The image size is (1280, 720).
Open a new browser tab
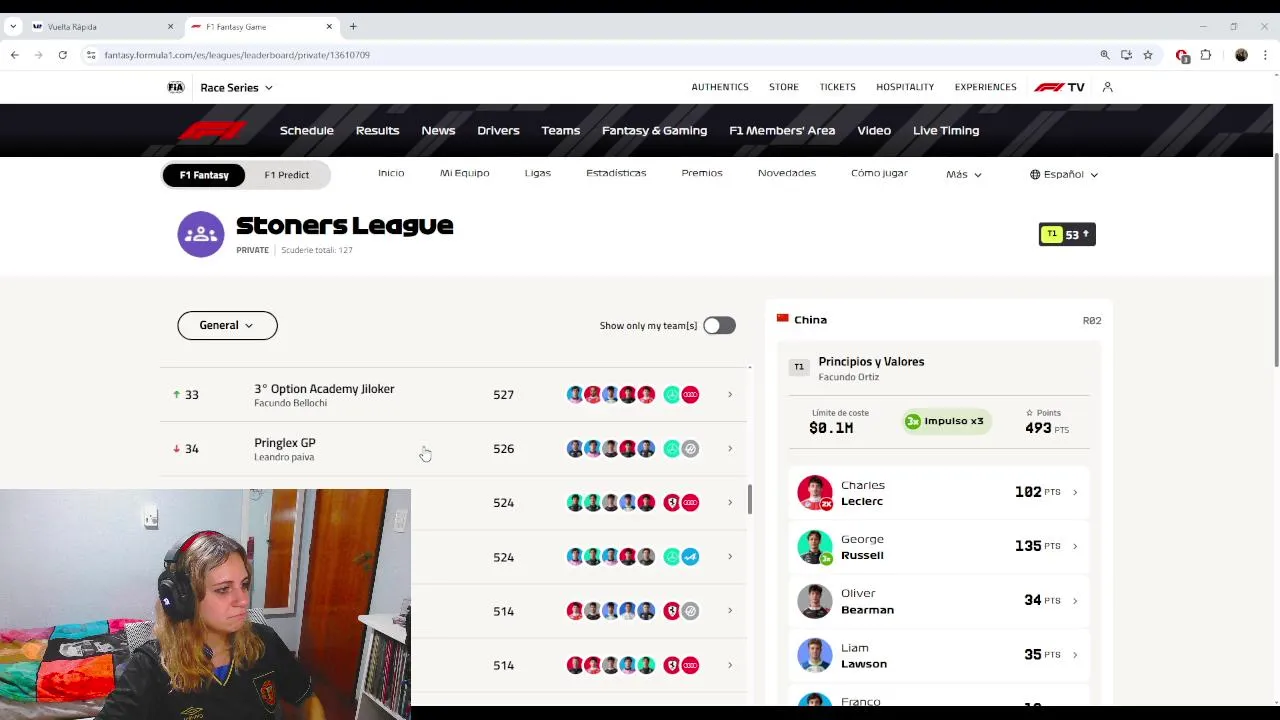tap(353, 27)
